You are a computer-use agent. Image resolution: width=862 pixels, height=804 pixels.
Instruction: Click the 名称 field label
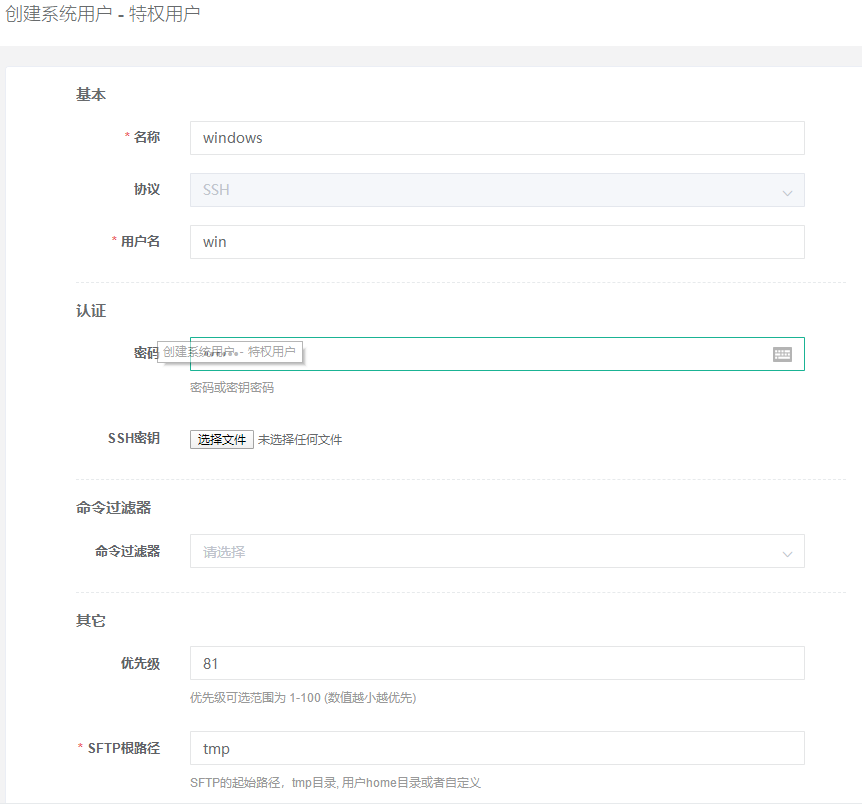(147, 137)
